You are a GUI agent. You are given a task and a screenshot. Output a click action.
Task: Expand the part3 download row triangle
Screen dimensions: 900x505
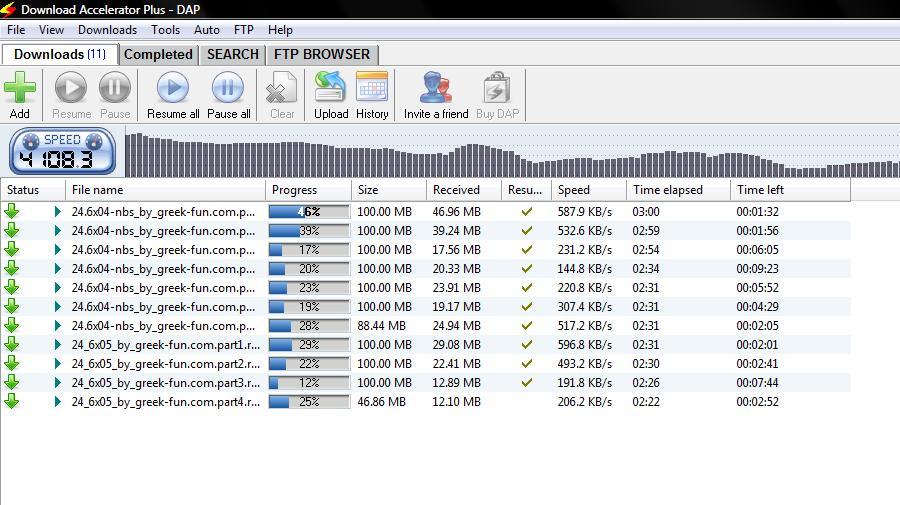57,382
